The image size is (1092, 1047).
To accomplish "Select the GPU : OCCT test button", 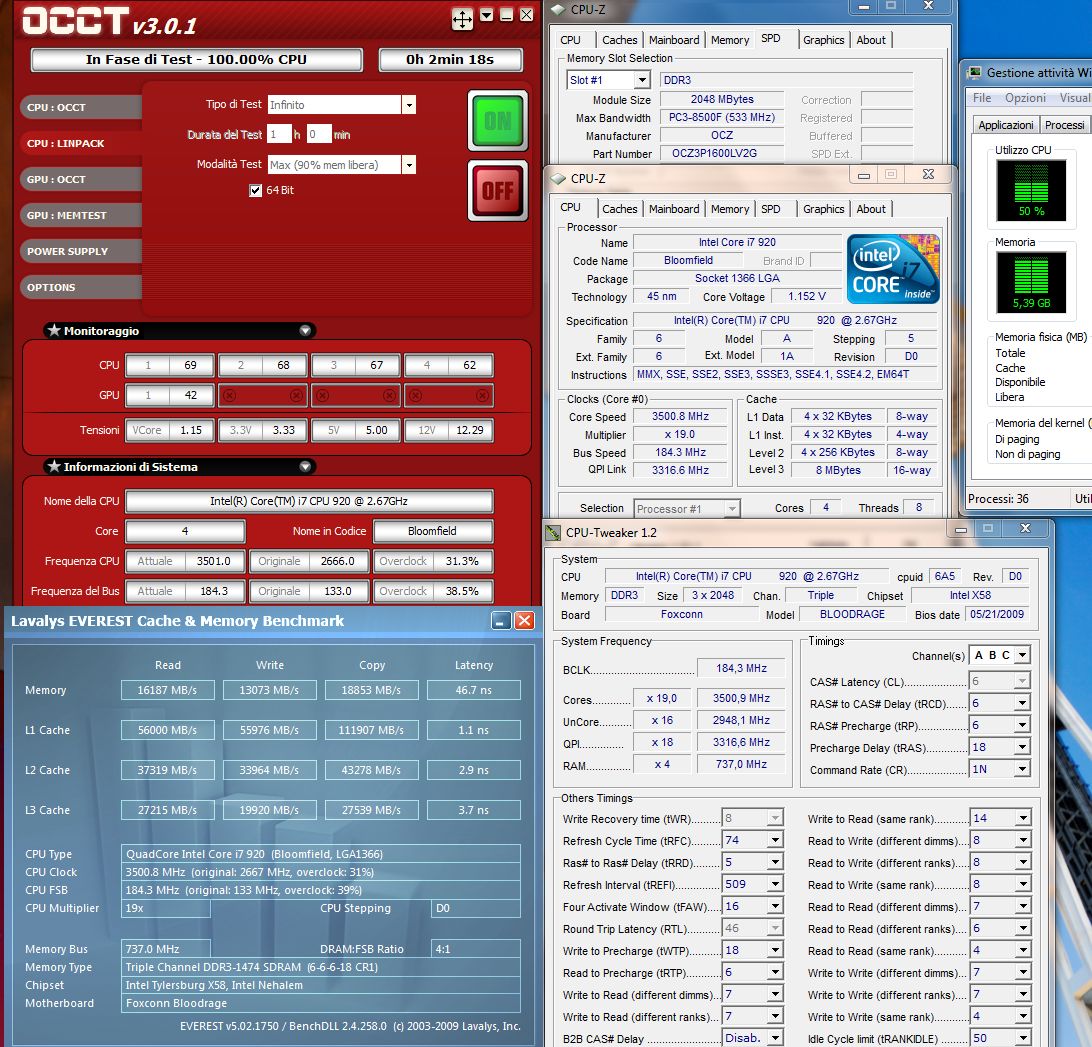I will click(81, 179).
